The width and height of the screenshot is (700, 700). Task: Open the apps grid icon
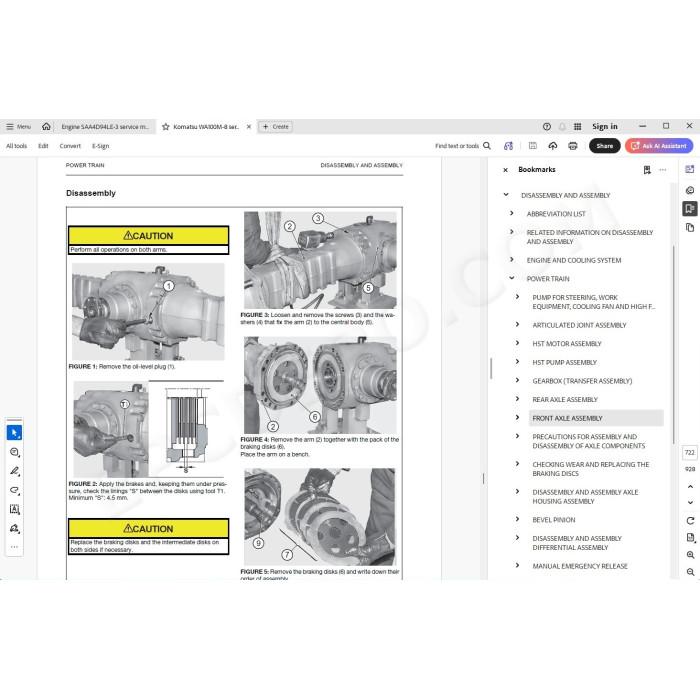pos(577,127)
